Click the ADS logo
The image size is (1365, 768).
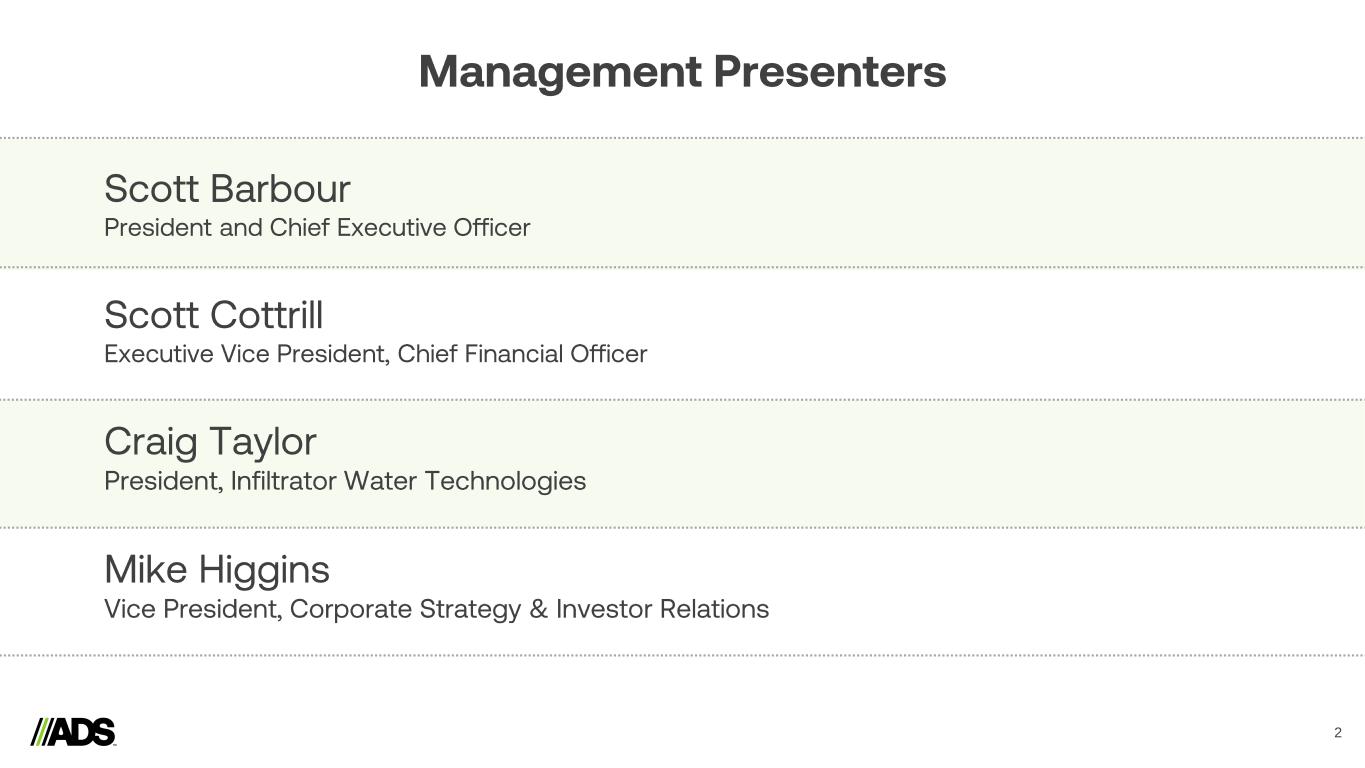coord(74,732)
